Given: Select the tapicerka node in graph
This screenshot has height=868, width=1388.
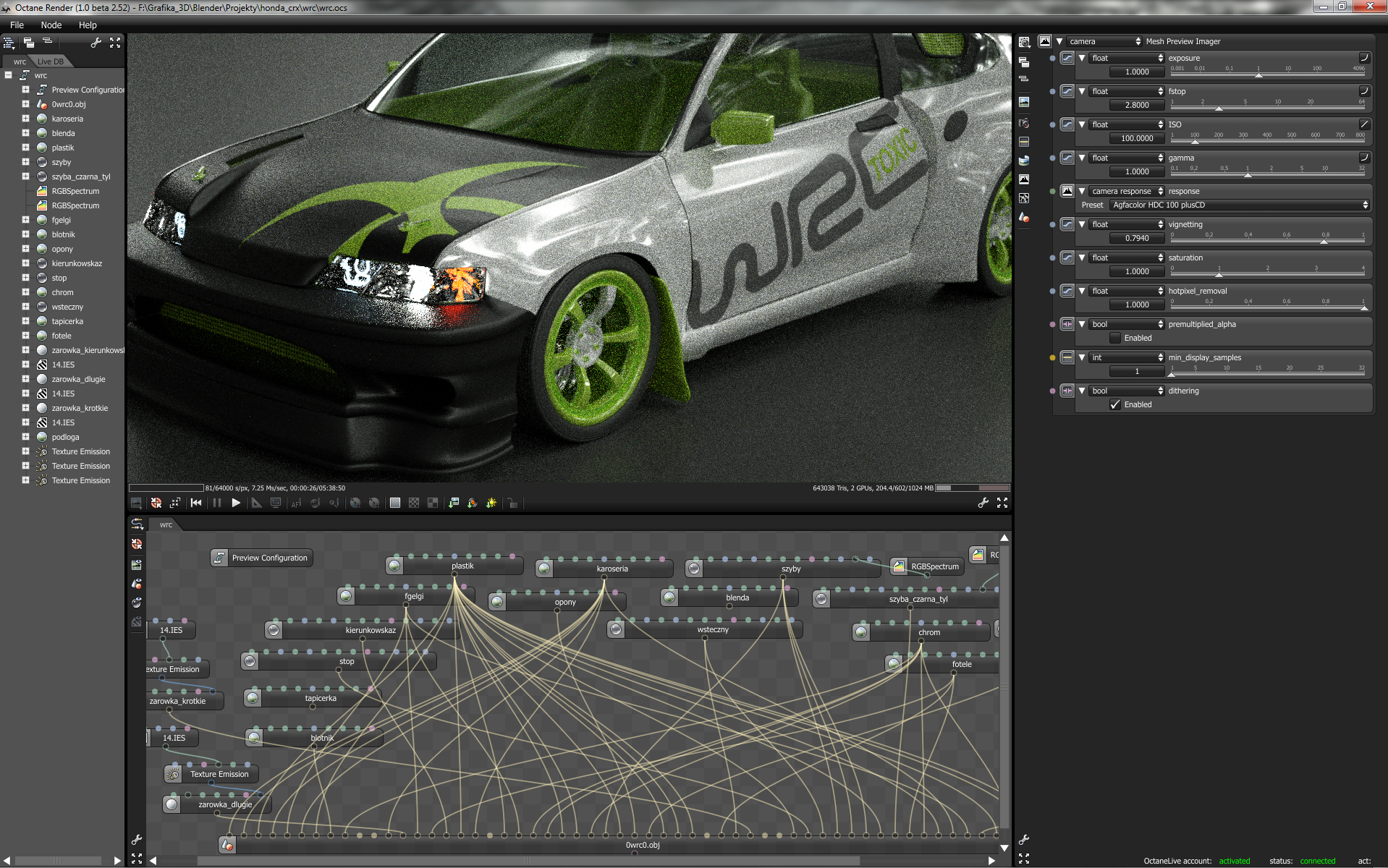Looking at the screenshot, I should click(313, 698).
